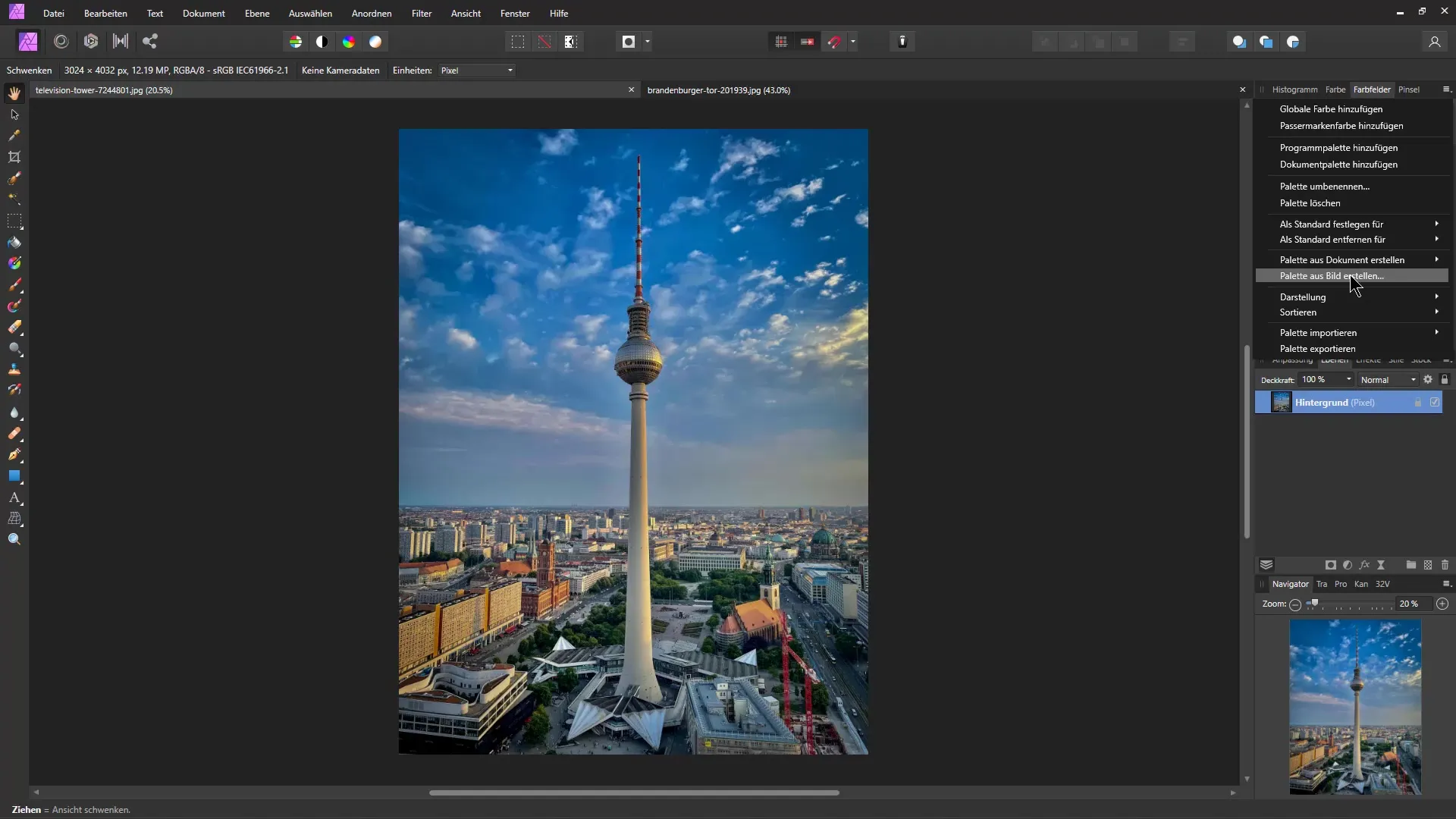Open the Filter menu

421,13
